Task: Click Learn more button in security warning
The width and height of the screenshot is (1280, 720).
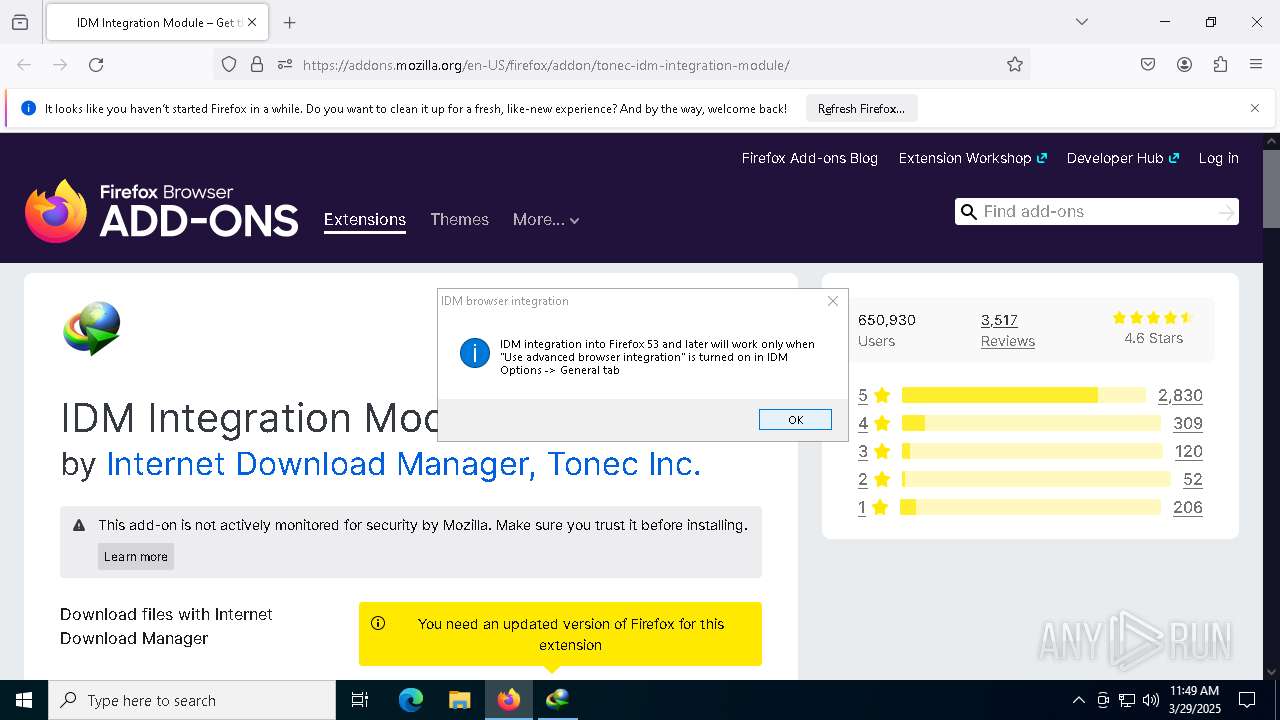Action: (136, 557)
